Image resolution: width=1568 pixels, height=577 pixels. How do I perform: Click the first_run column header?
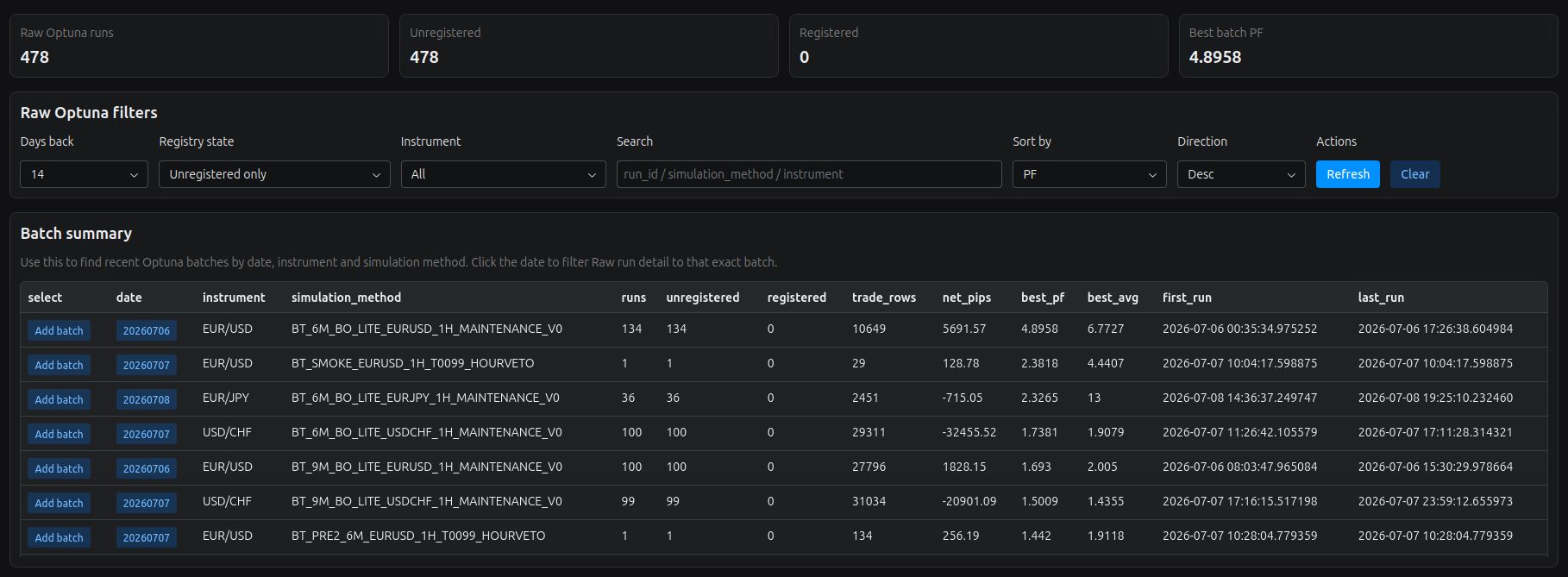click(x=1187, y=298)
